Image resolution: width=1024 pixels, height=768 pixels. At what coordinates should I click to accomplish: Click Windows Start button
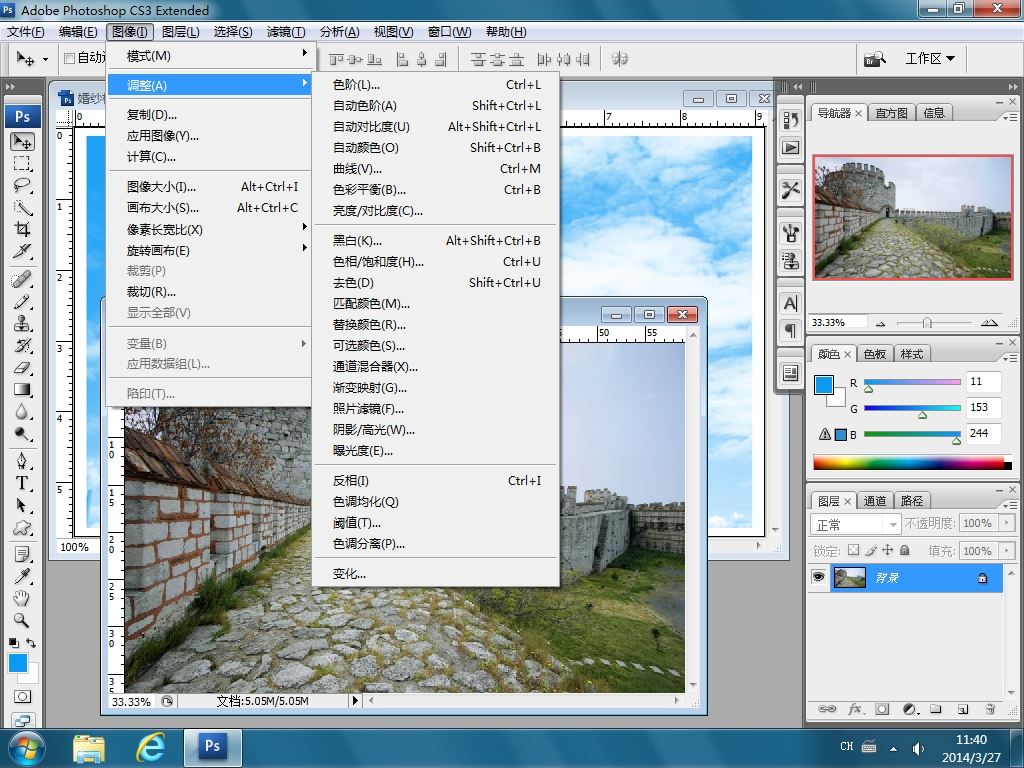click(x=25, y=748)
